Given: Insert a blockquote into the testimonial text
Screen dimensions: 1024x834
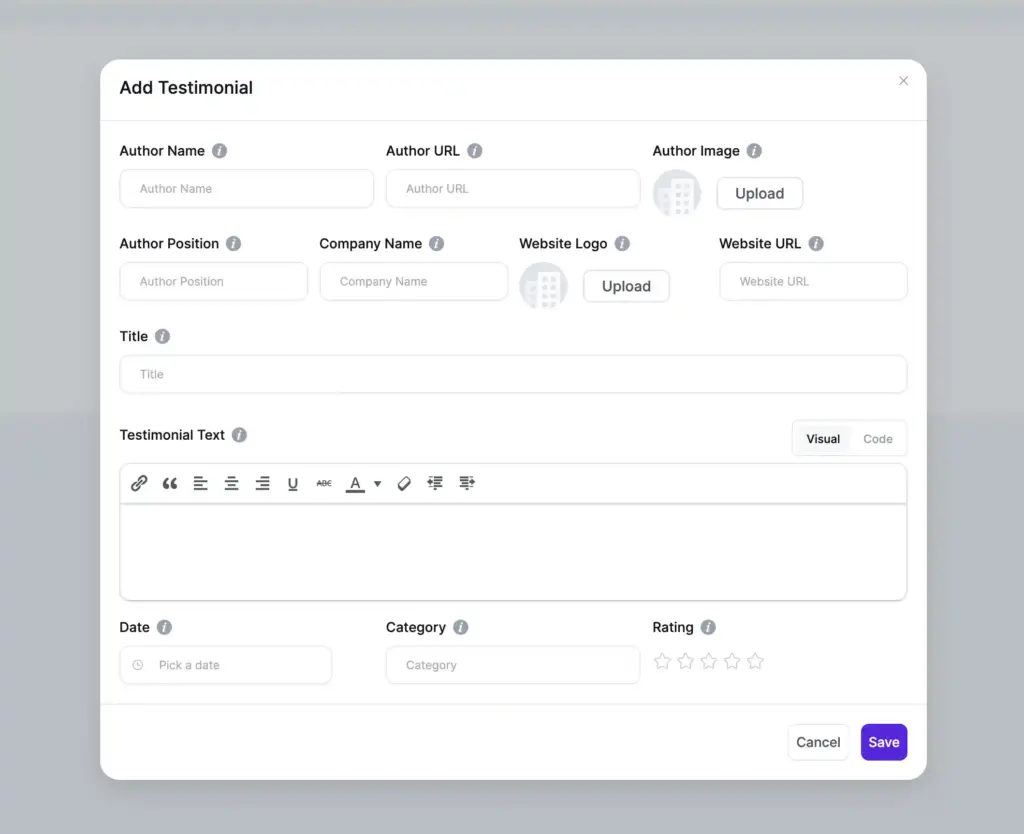Looking at the screenshot, I should 170,483.
